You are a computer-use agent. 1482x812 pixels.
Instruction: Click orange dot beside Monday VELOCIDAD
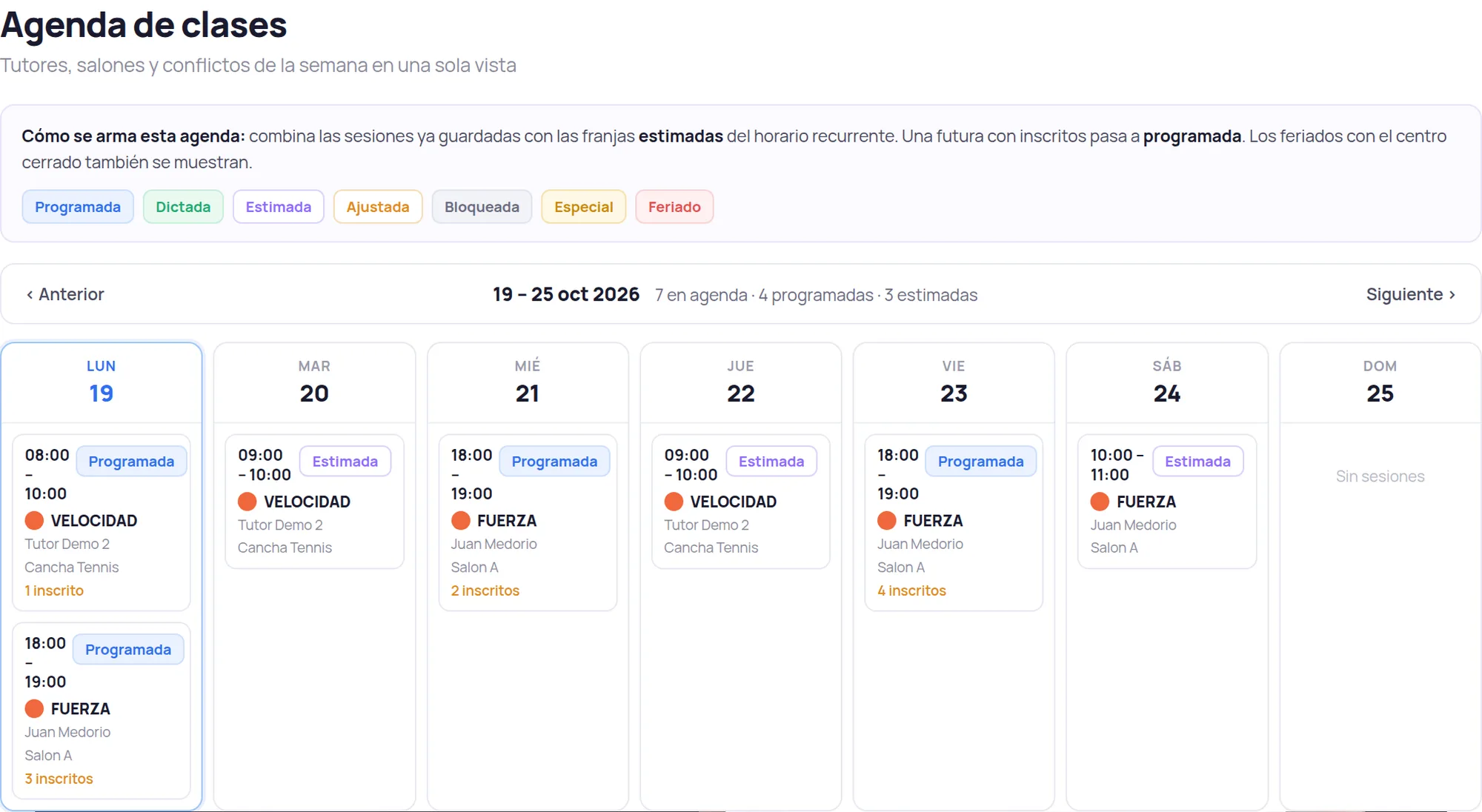click(34, 521)
